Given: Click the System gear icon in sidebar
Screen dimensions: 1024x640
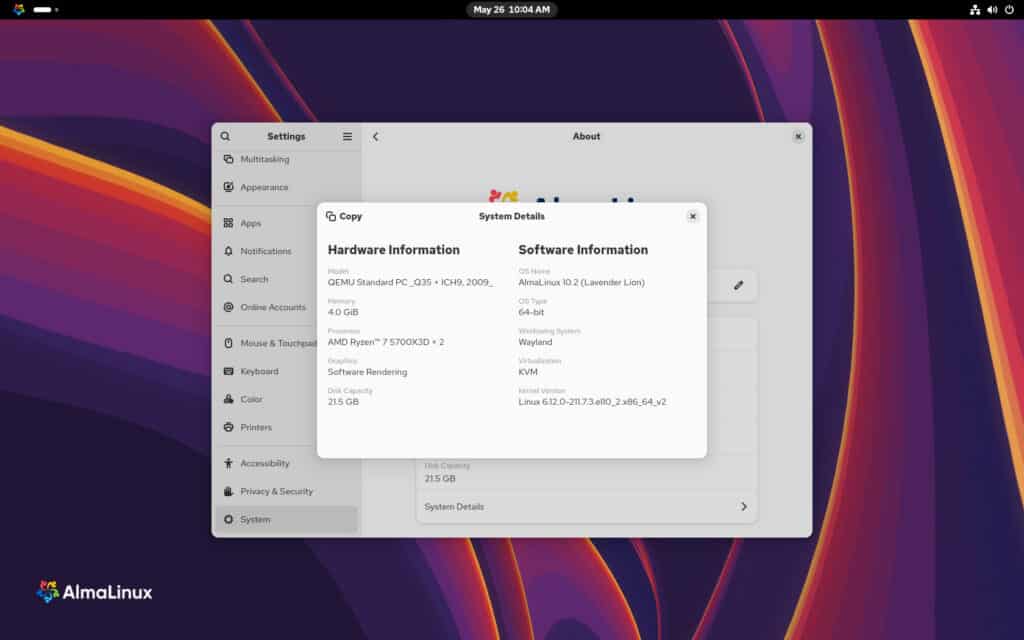Looking at the screenshot, I should [x=229, y=520].
